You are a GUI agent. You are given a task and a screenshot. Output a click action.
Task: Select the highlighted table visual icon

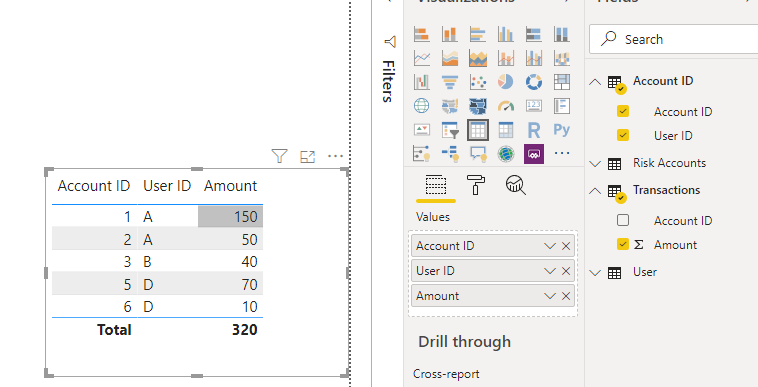point(478,130)
